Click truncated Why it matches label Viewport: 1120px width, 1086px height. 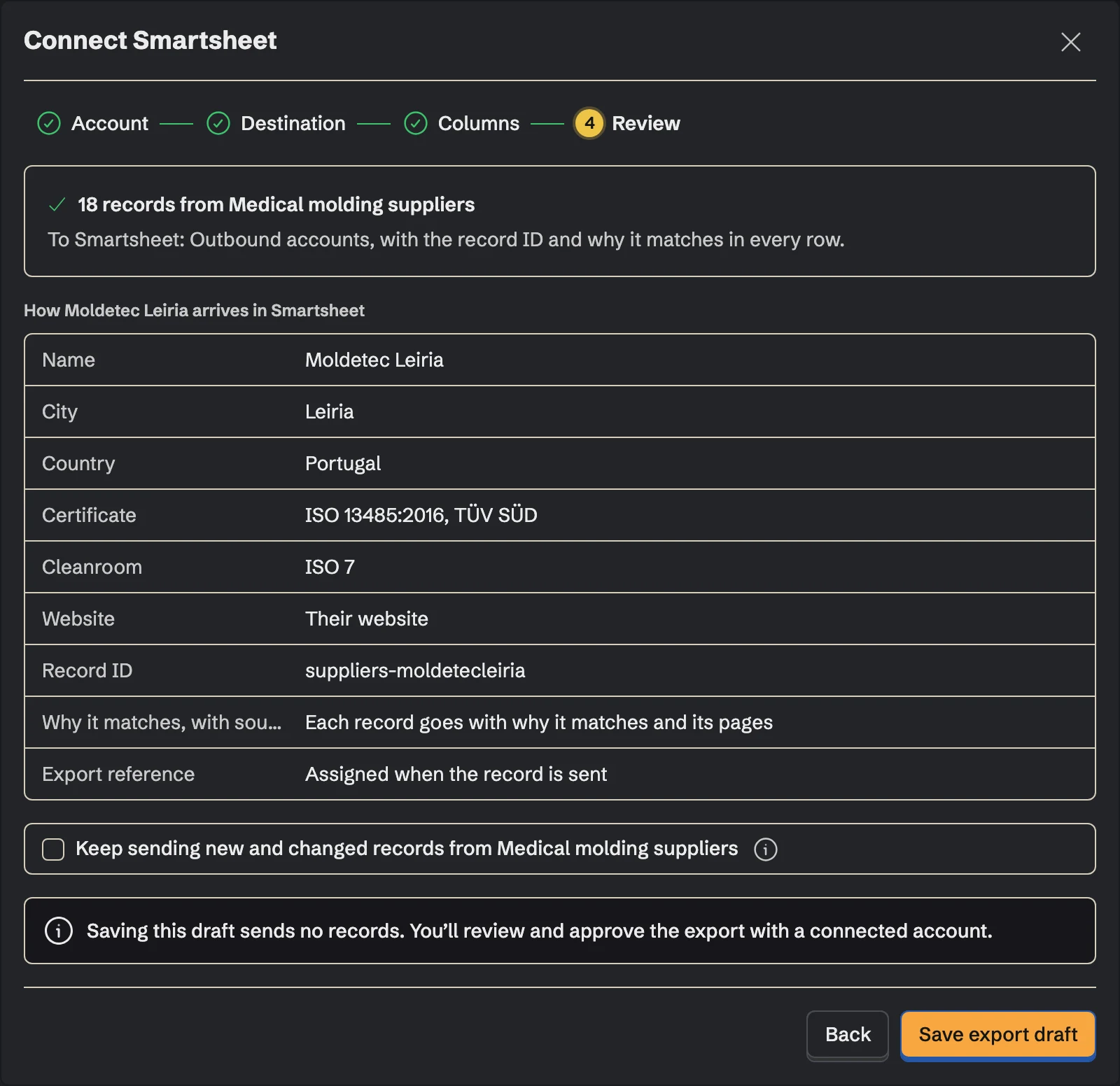point(162,722)
